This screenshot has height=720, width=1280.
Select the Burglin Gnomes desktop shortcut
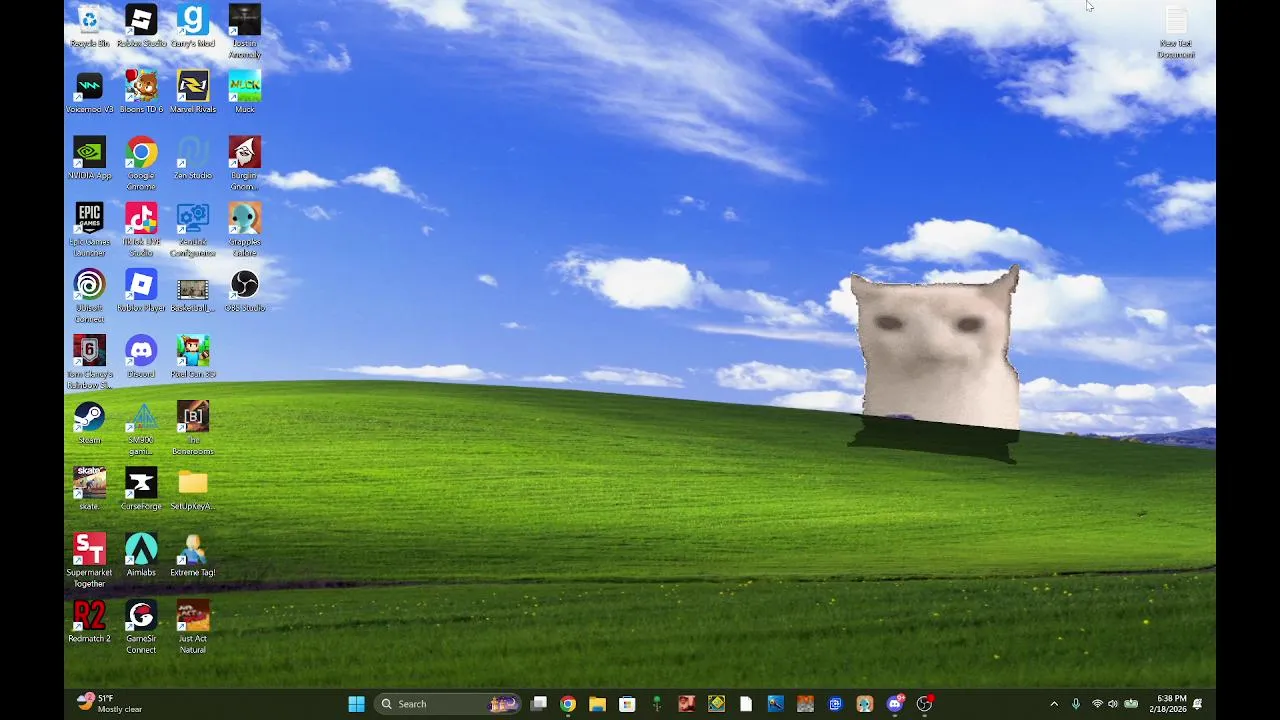[245, 164]
